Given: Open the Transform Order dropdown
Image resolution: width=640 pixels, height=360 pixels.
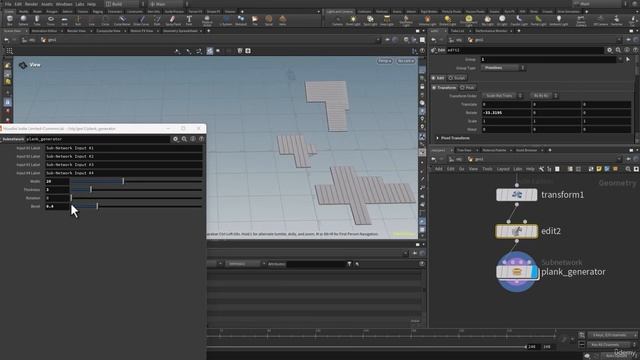Looking at the screenshot, I should [x=502, y=96].
